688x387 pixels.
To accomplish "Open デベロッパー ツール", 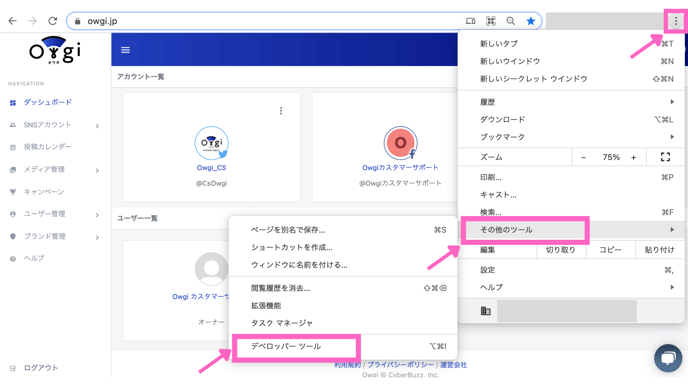I will coord(343,347).
